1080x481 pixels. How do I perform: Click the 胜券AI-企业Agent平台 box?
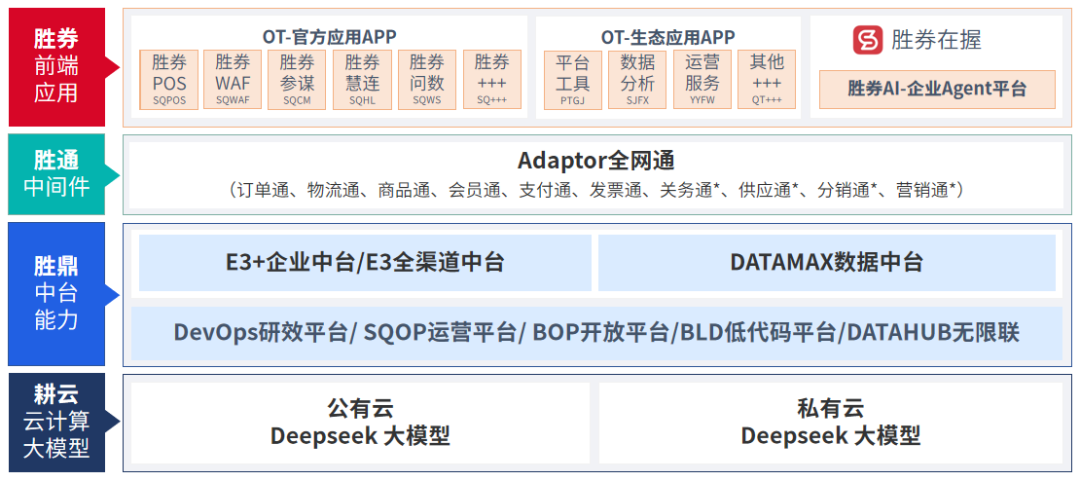click(937, 89)
